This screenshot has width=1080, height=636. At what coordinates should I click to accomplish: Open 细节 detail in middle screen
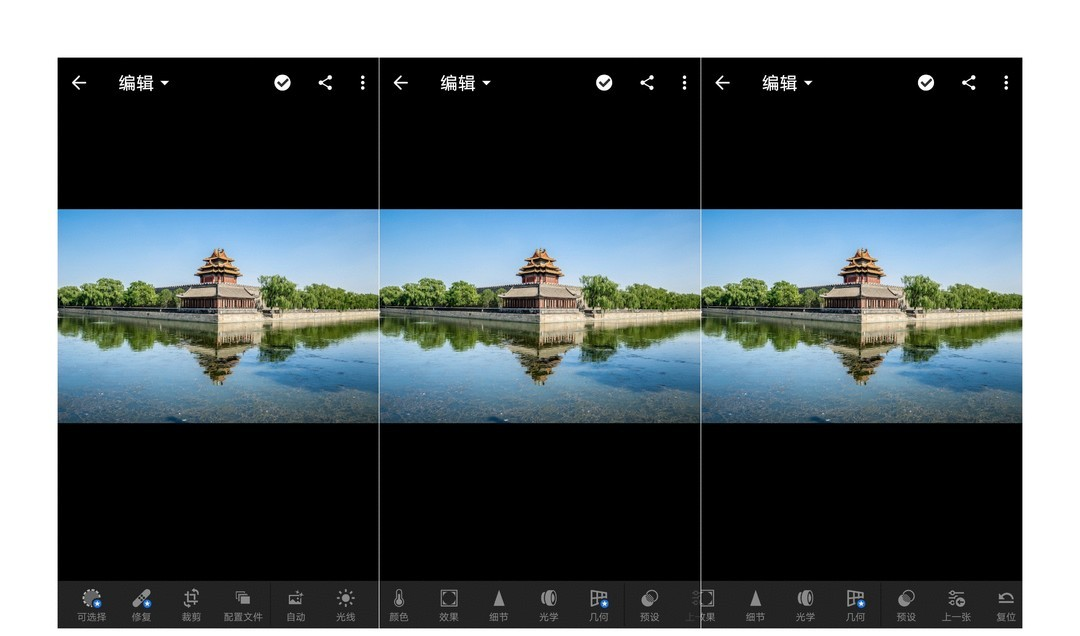pos(498,604)
